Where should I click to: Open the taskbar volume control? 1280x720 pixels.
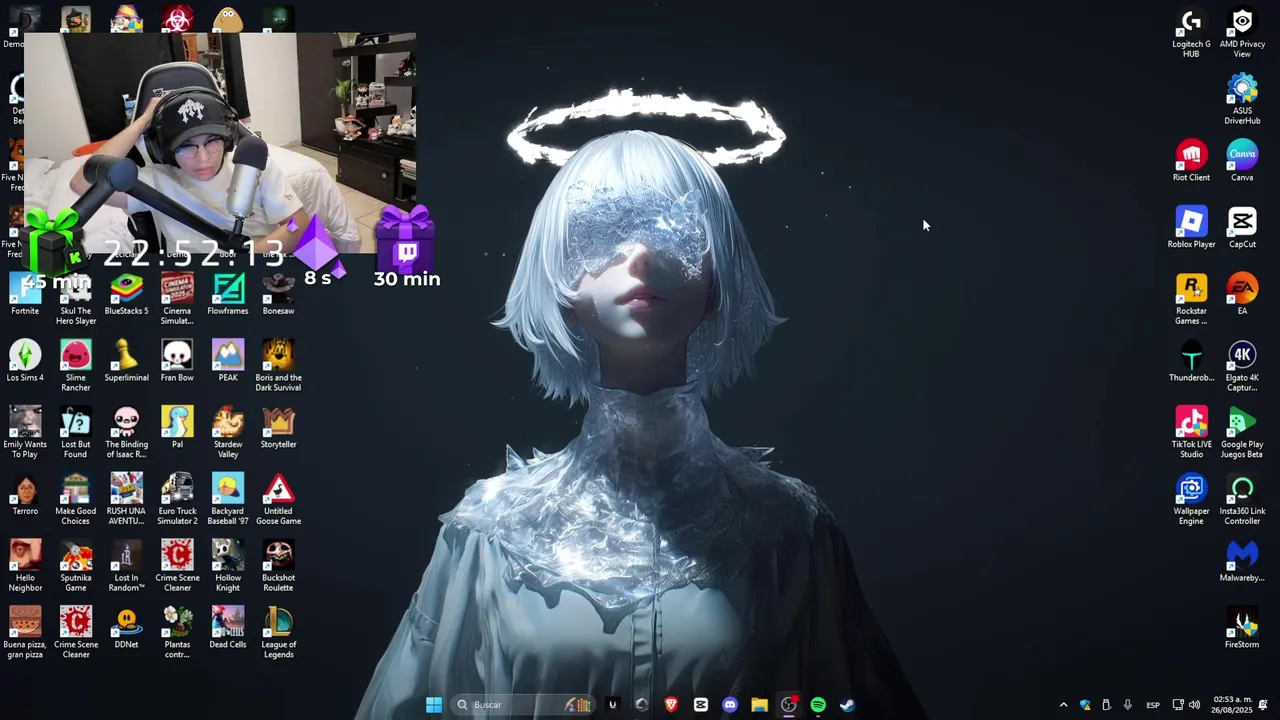[x=1194, y=705]
